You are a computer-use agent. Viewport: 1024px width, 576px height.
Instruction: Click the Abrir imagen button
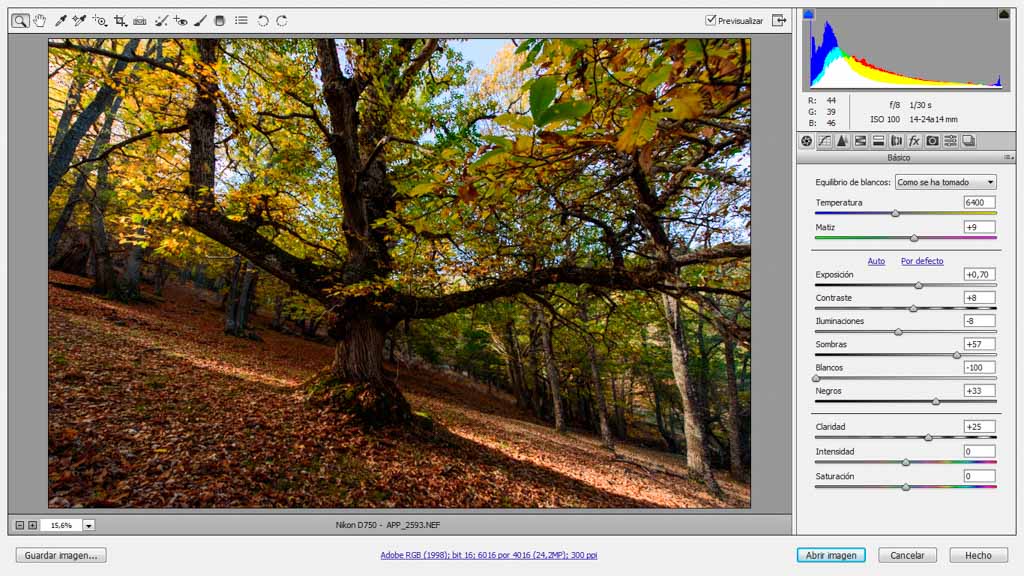(x=831, y=555)
